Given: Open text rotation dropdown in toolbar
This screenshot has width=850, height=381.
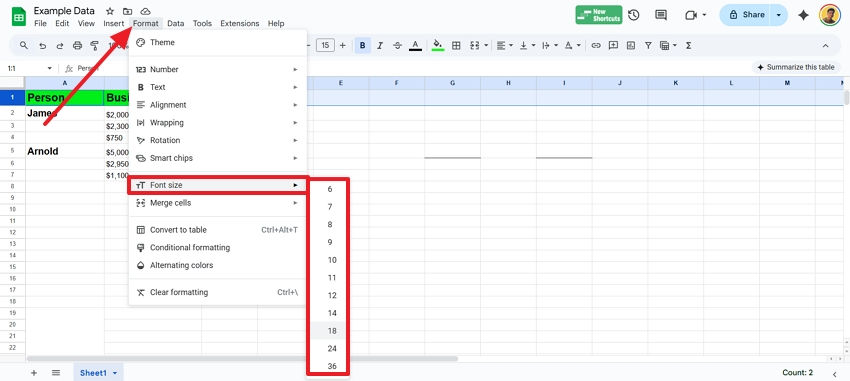Looking at the screenshot, I should [x=572, y=46].
